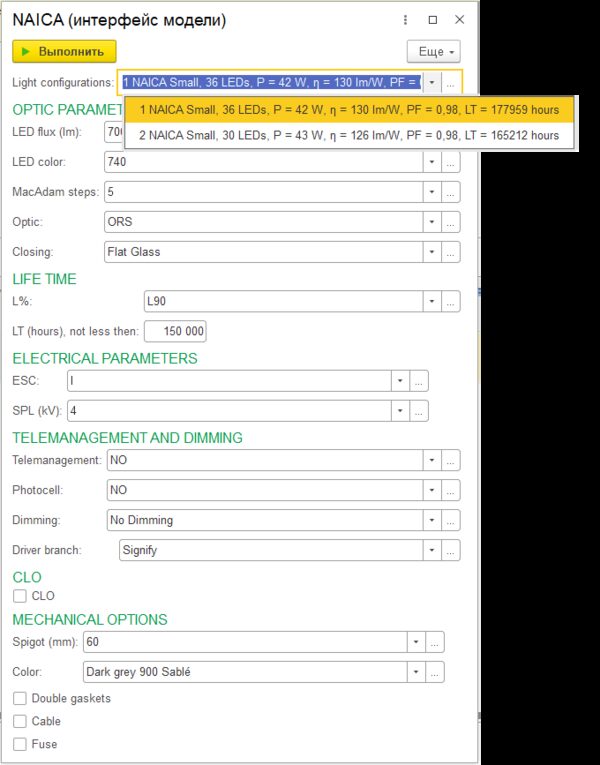
Task: Select configuration 1 with 36 LEDs
Action: click(x=349, y=110)
